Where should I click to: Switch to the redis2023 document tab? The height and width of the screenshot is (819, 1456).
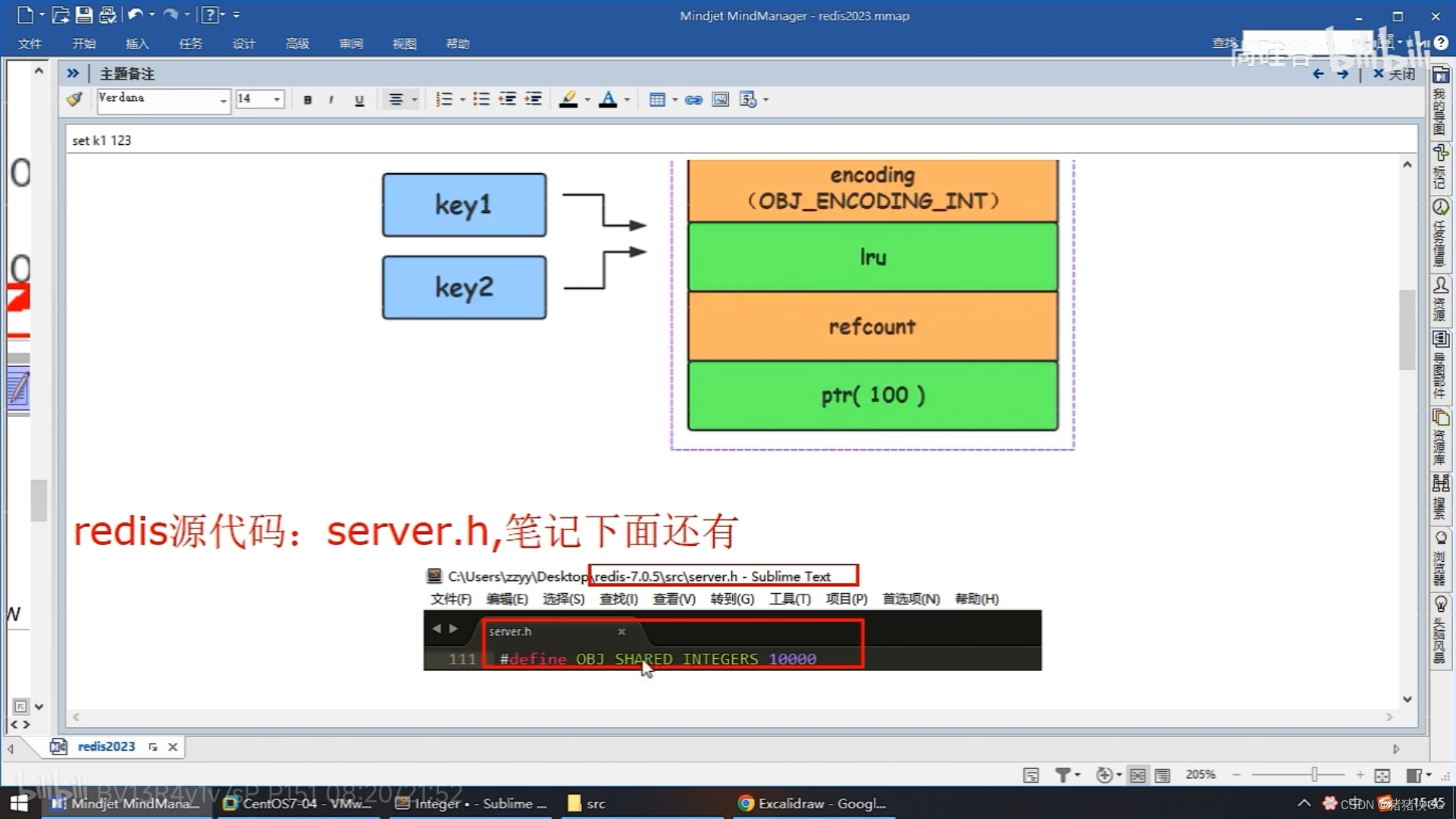[106, 746]
